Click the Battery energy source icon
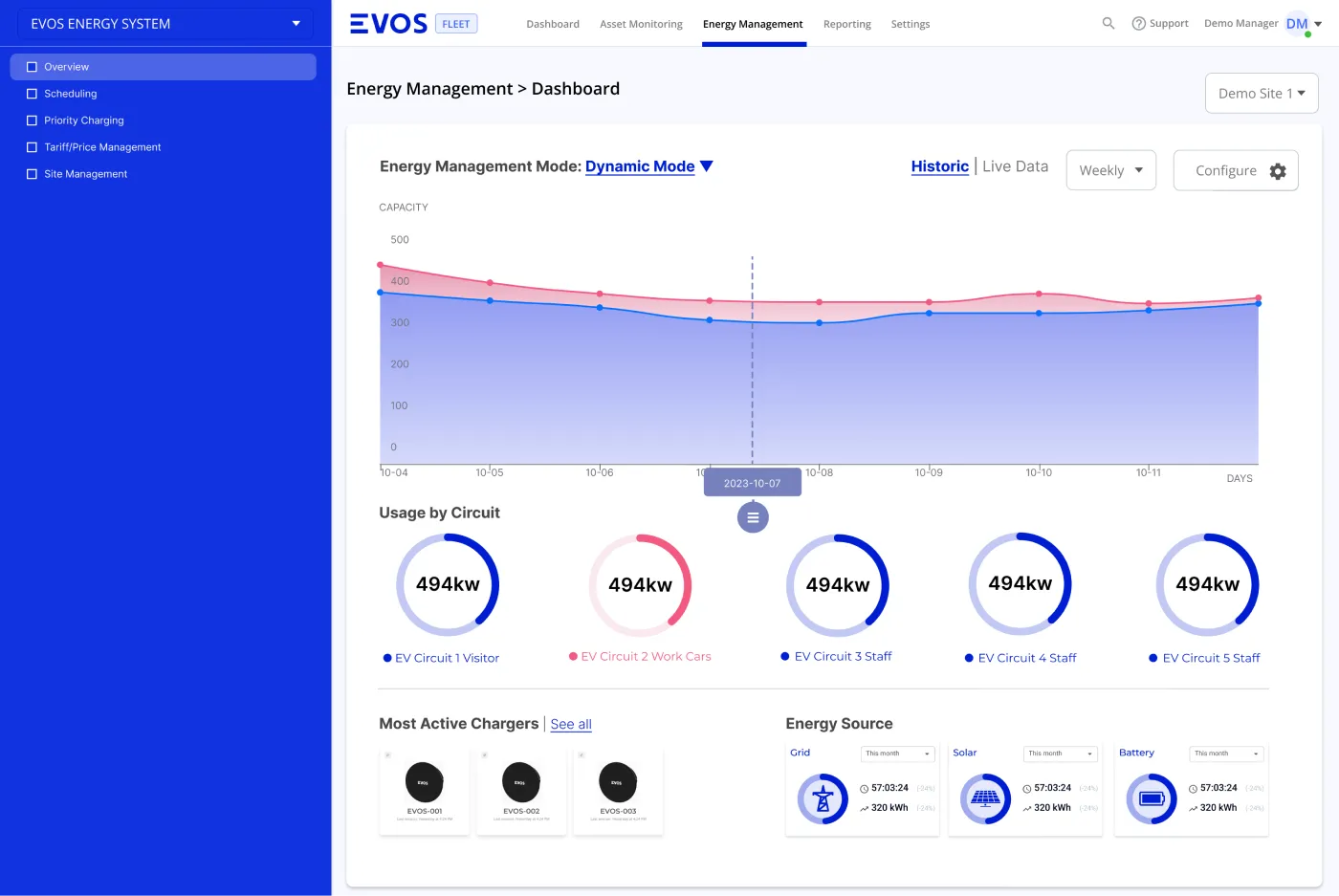The width and height of the screenshot is (1339, 896). point(1149,799)
